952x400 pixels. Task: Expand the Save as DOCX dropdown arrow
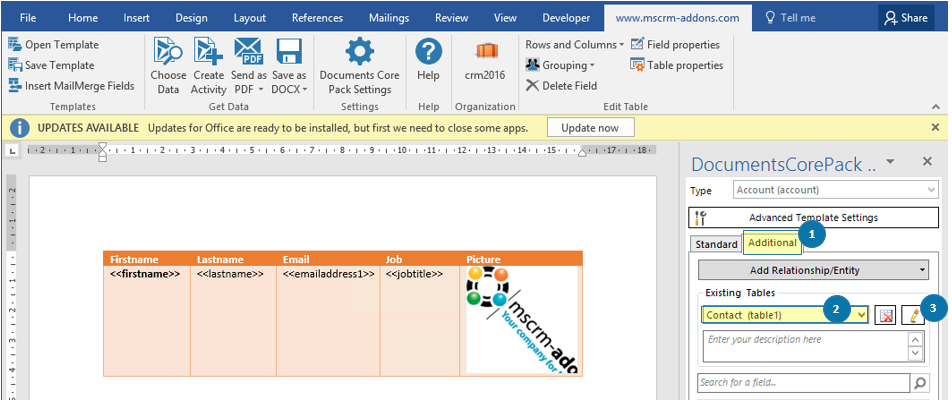click(x=304, y=90)
